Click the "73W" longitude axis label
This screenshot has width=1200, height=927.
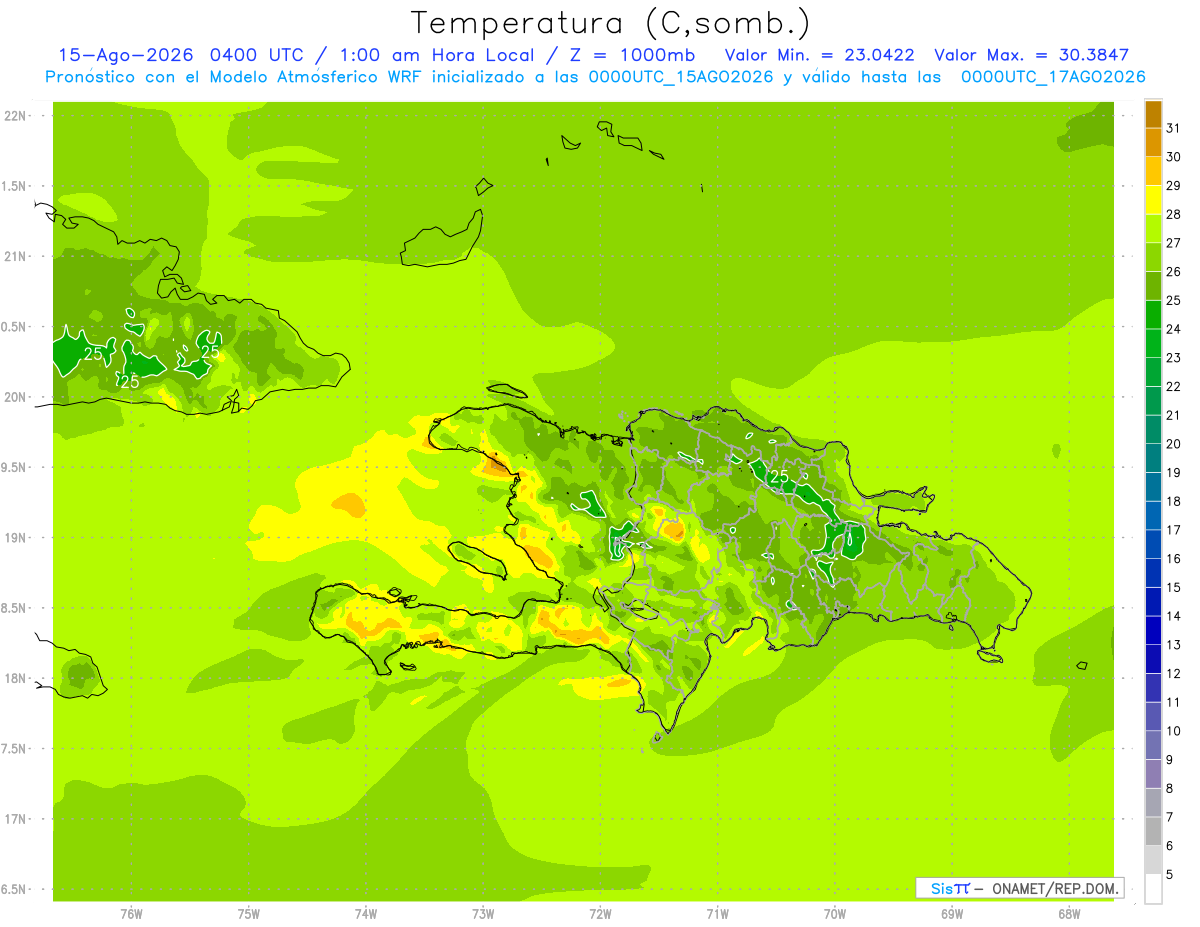483,914
